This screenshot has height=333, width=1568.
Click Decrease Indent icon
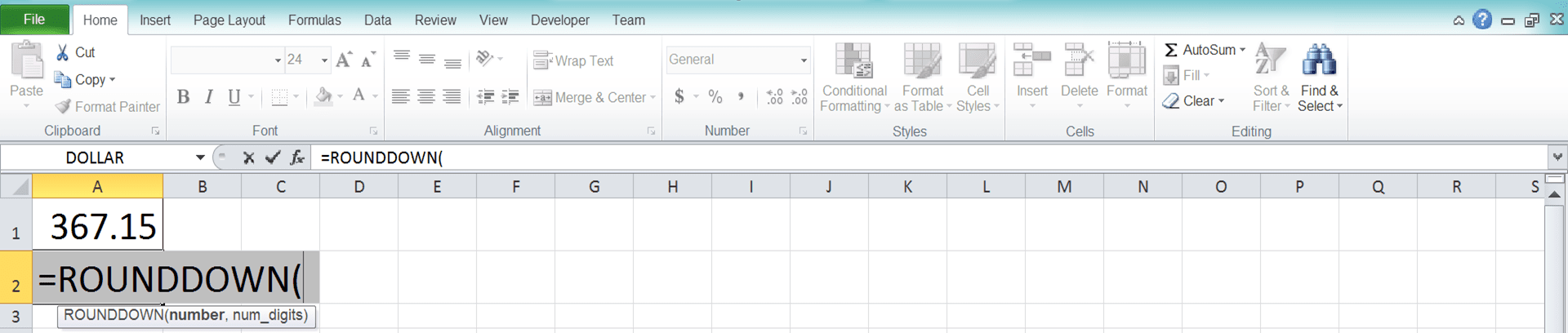coord(486,97)
